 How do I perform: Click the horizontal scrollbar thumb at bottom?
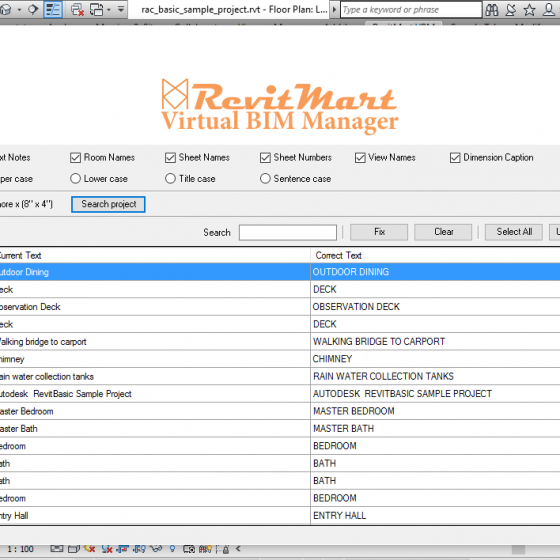(x=518, y=549)
